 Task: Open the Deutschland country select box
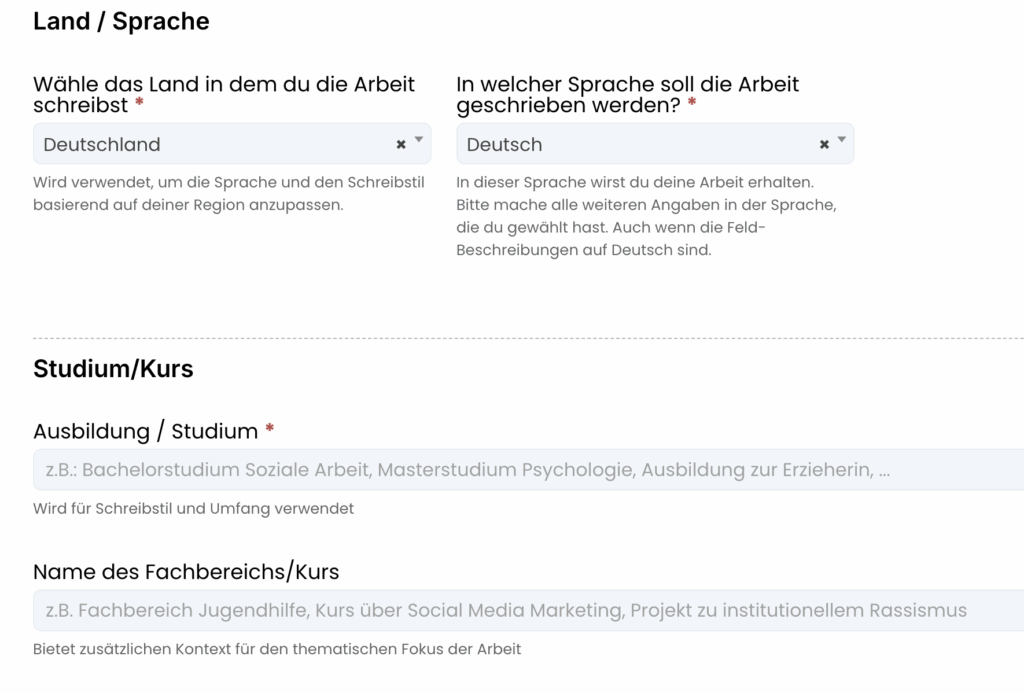[210, 145]
